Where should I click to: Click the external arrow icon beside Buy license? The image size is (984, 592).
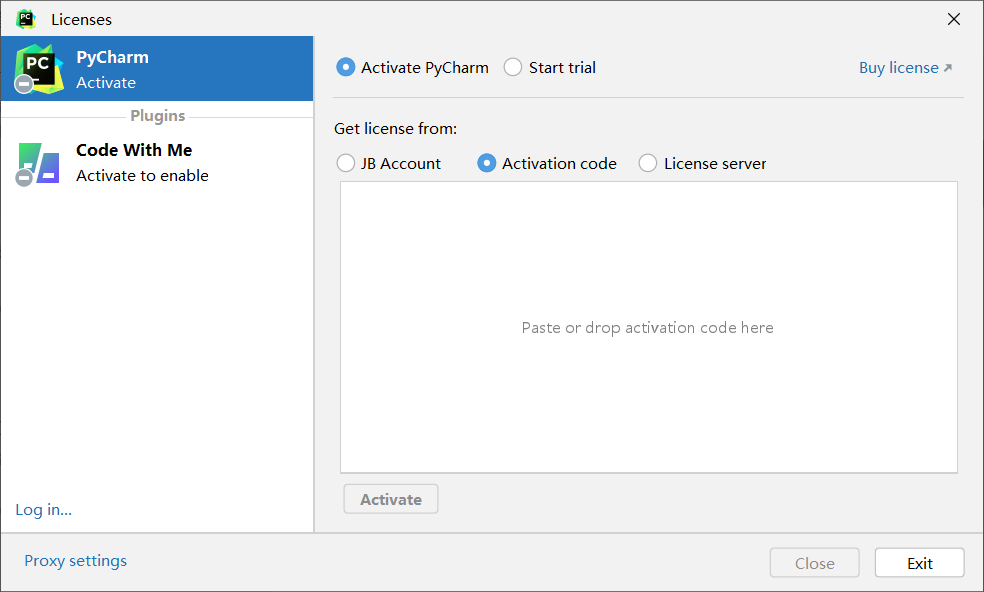(948, 68)
